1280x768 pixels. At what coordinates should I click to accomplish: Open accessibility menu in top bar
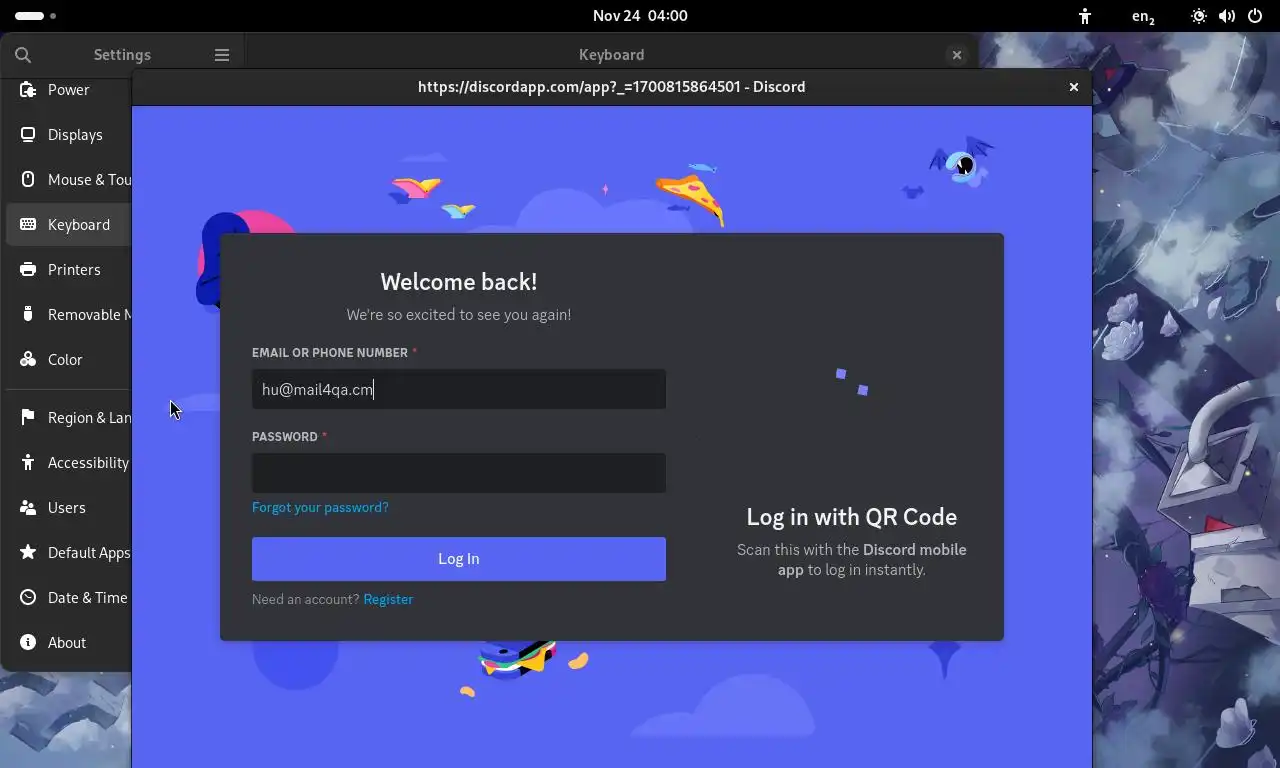[x=1085, y=16]
